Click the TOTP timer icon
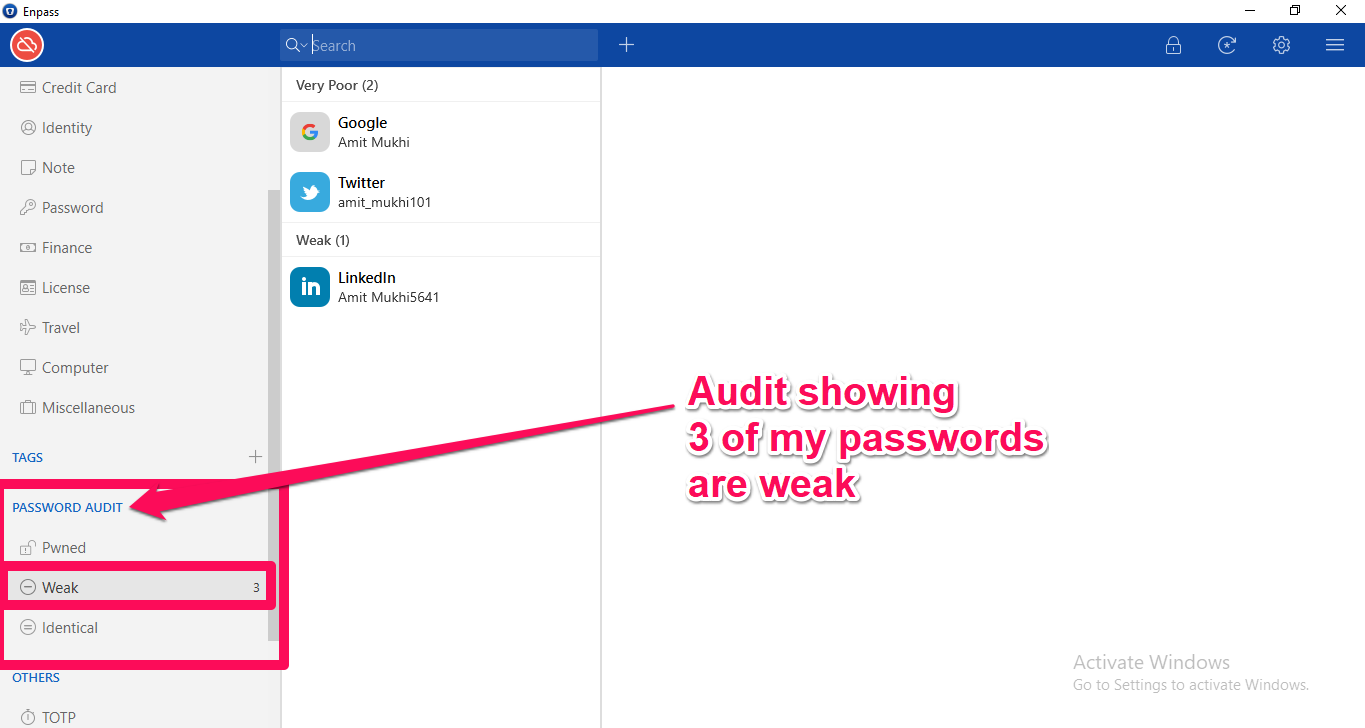1365x728 pixels. point(28,717)
